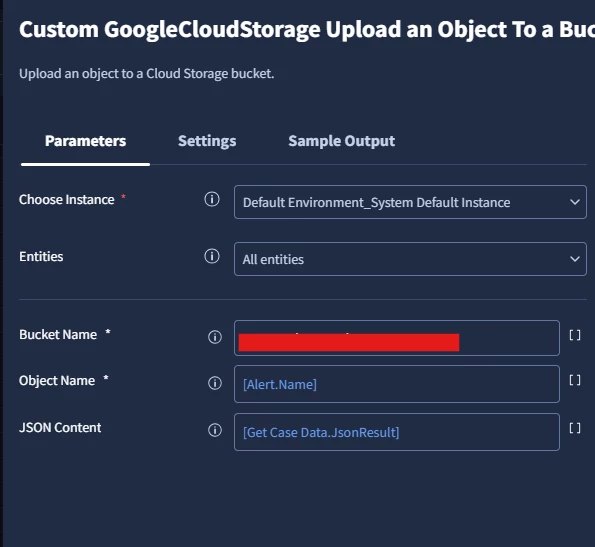Show info tooltip for Choose Instance
Screen dimensions: 595x547
[212, 199]
